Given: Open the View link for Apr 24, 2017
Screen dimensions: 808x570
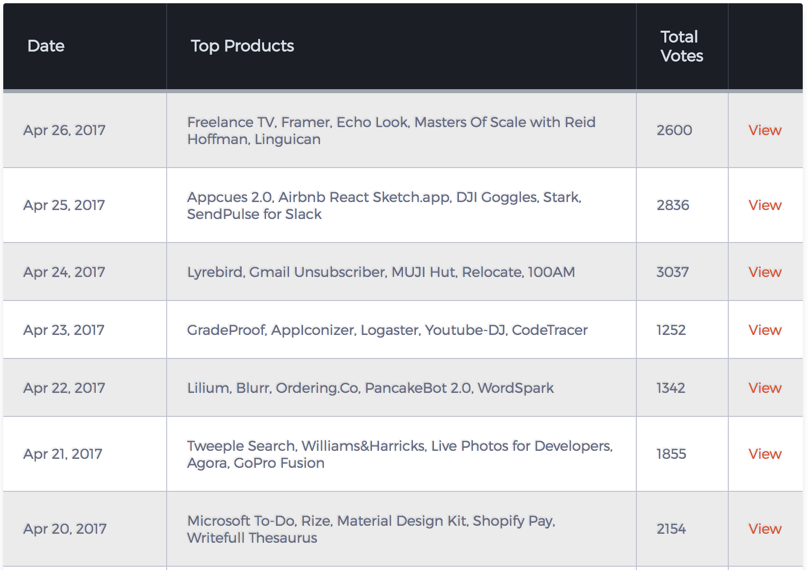Looking at the screenshot, I should (765, 272).
